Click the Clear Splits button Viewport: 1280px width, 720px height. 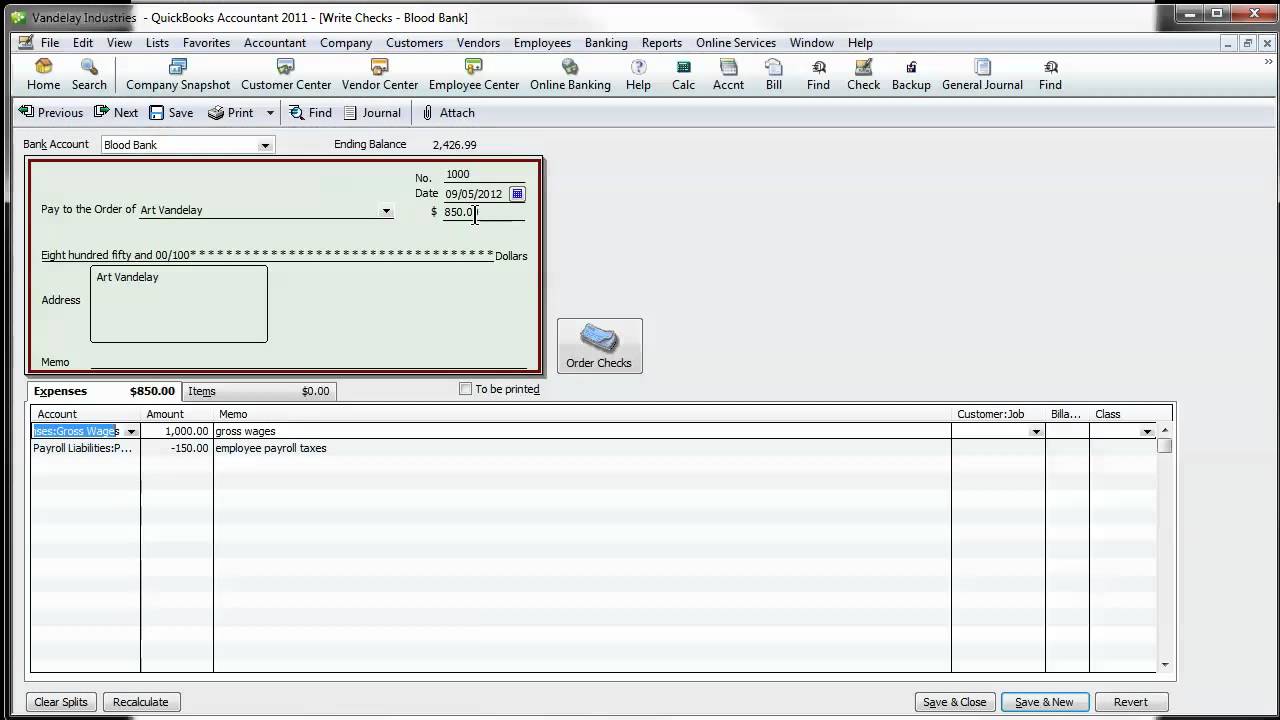[x=61, y=702]
